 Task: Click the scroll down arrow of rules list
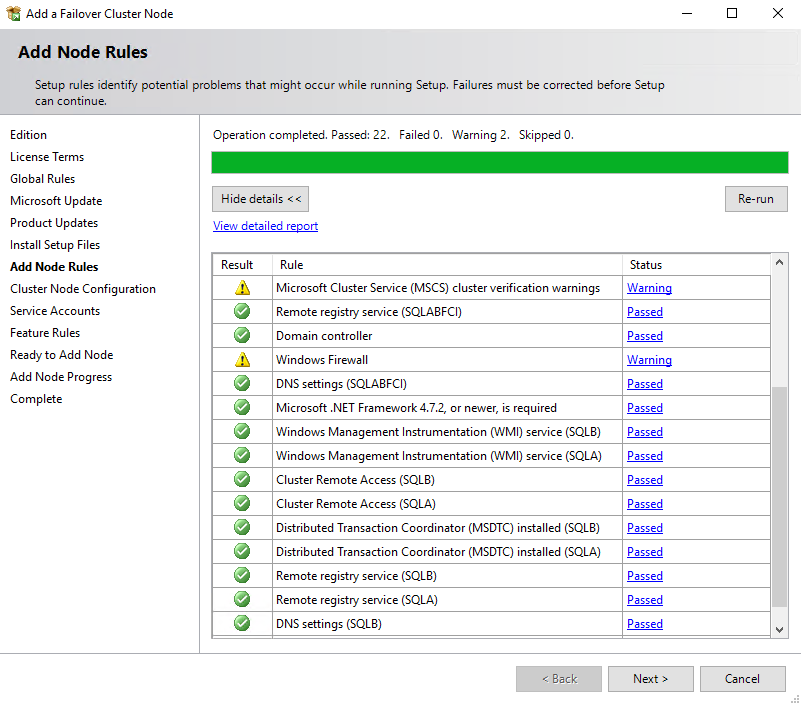(779, 629)
